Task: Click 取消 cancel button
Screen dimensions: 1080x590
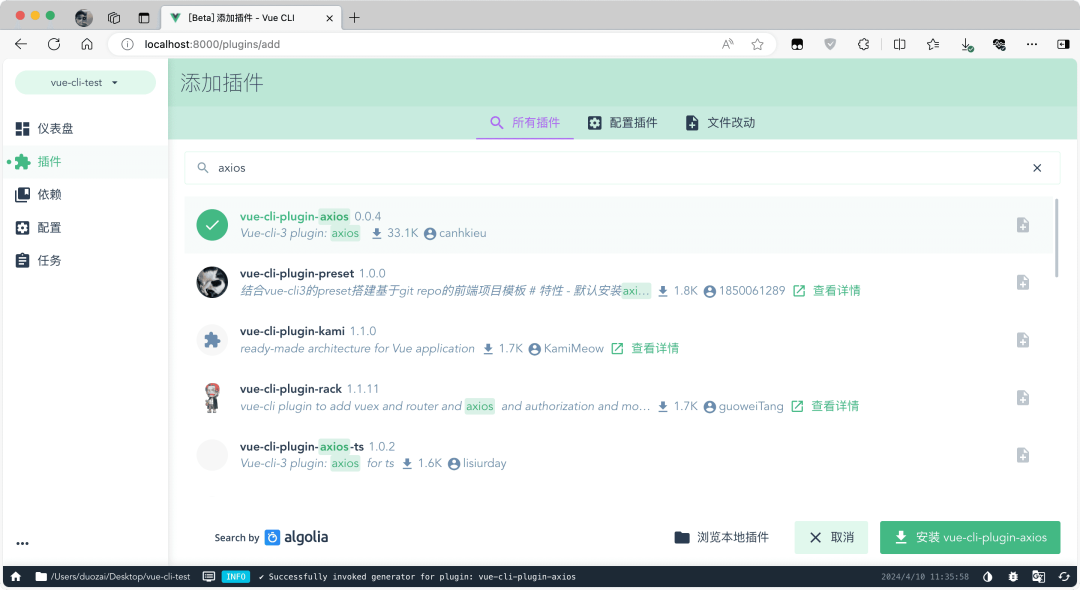Action: (x=831, y=538)
